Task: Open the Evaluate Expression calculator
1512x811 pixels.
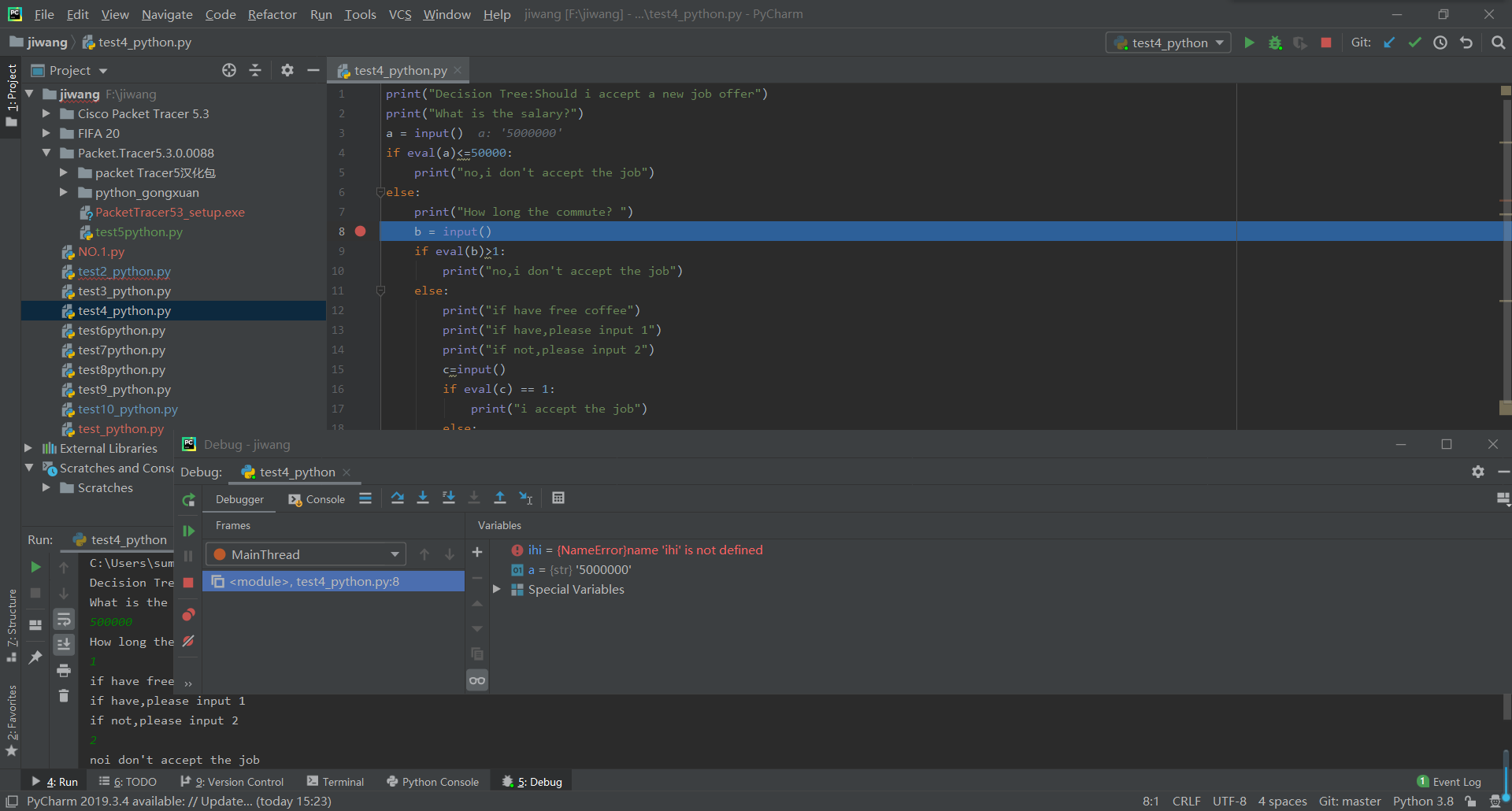Action: click(558, 498)
